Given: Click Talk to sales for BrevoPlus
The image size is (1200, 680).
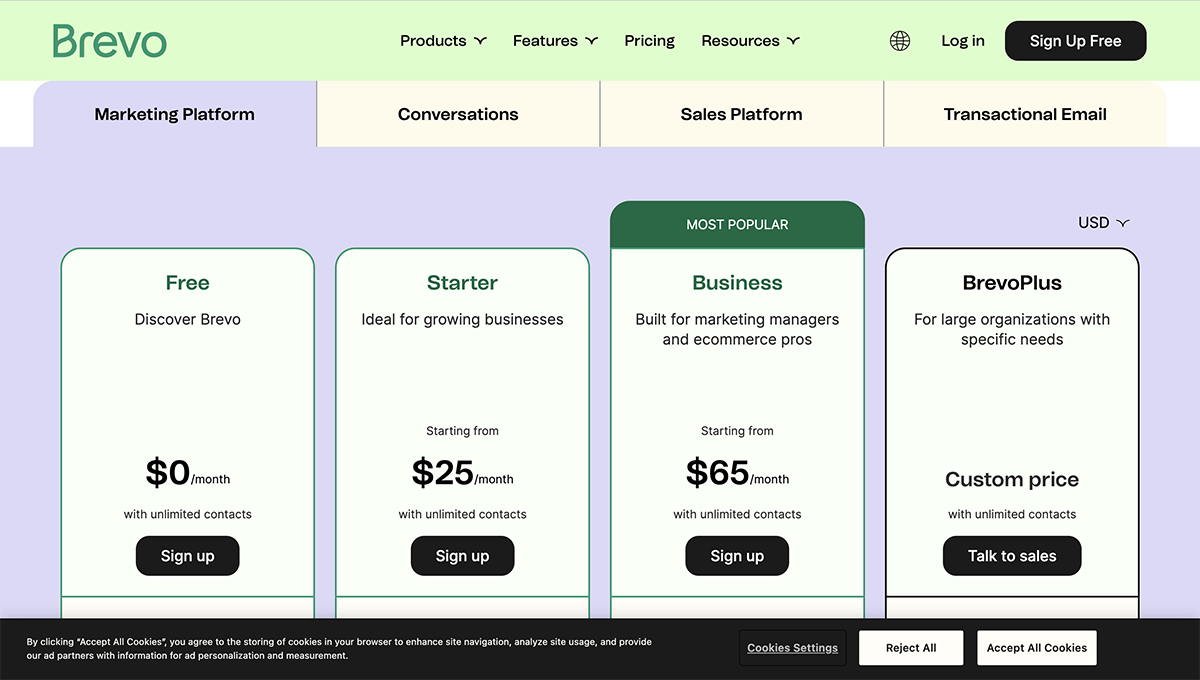Looking at the screenshot, I should point(1012,555).
